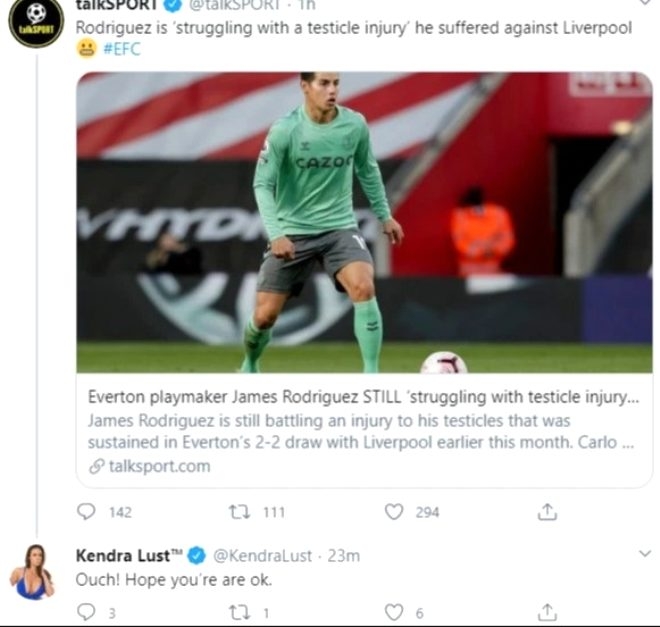Share Kendra Lust's reply

(547, 612)
